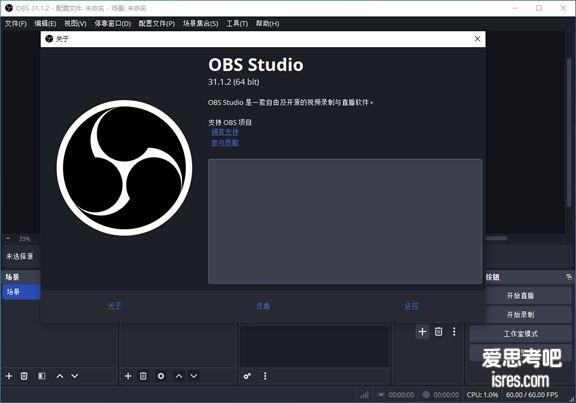Click the About dialog text box
Viewport: 576px width, 403px height.
click(x=345, y=221)
